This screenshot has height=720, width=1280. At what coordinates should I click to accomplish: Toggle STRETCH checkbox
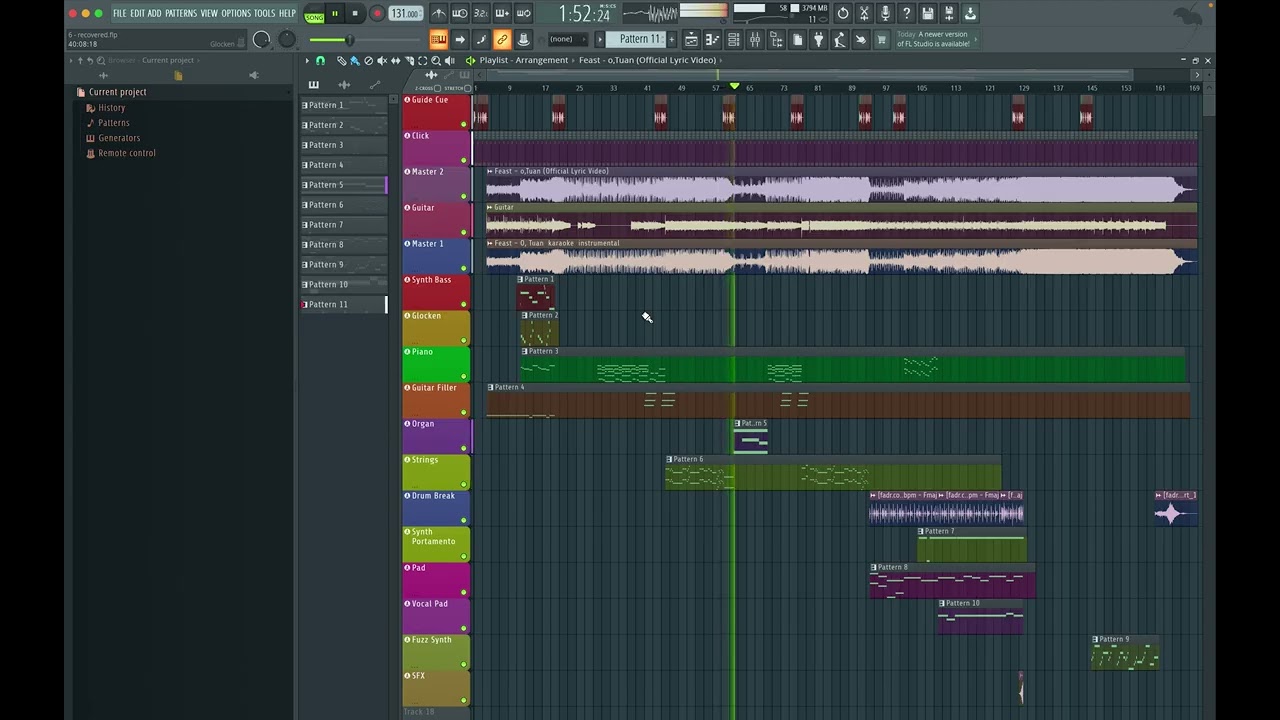(x=465, y=88)
